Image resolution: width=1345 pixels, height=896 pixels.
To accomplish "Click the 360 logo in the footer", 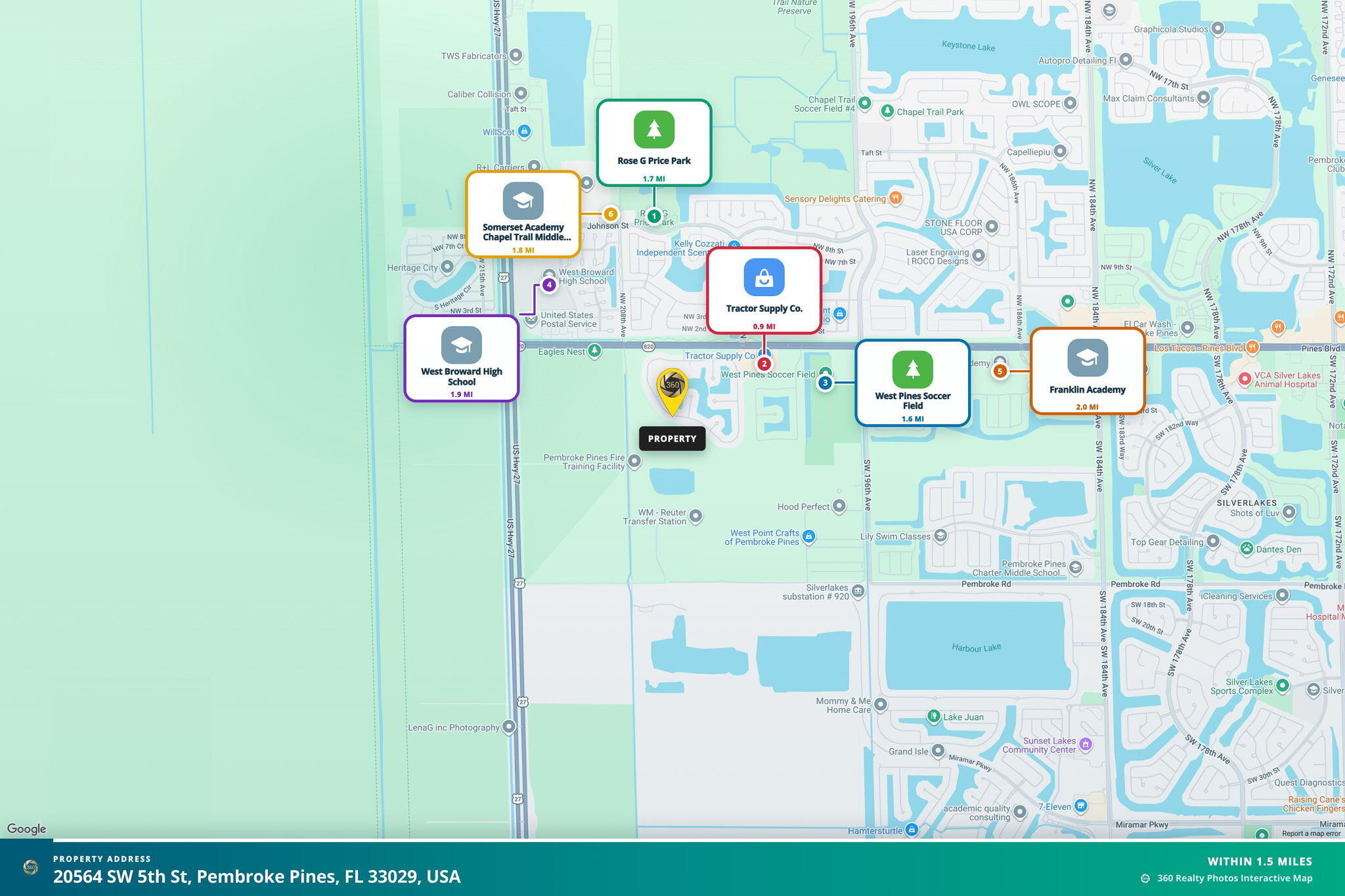I will click(30, 867).
